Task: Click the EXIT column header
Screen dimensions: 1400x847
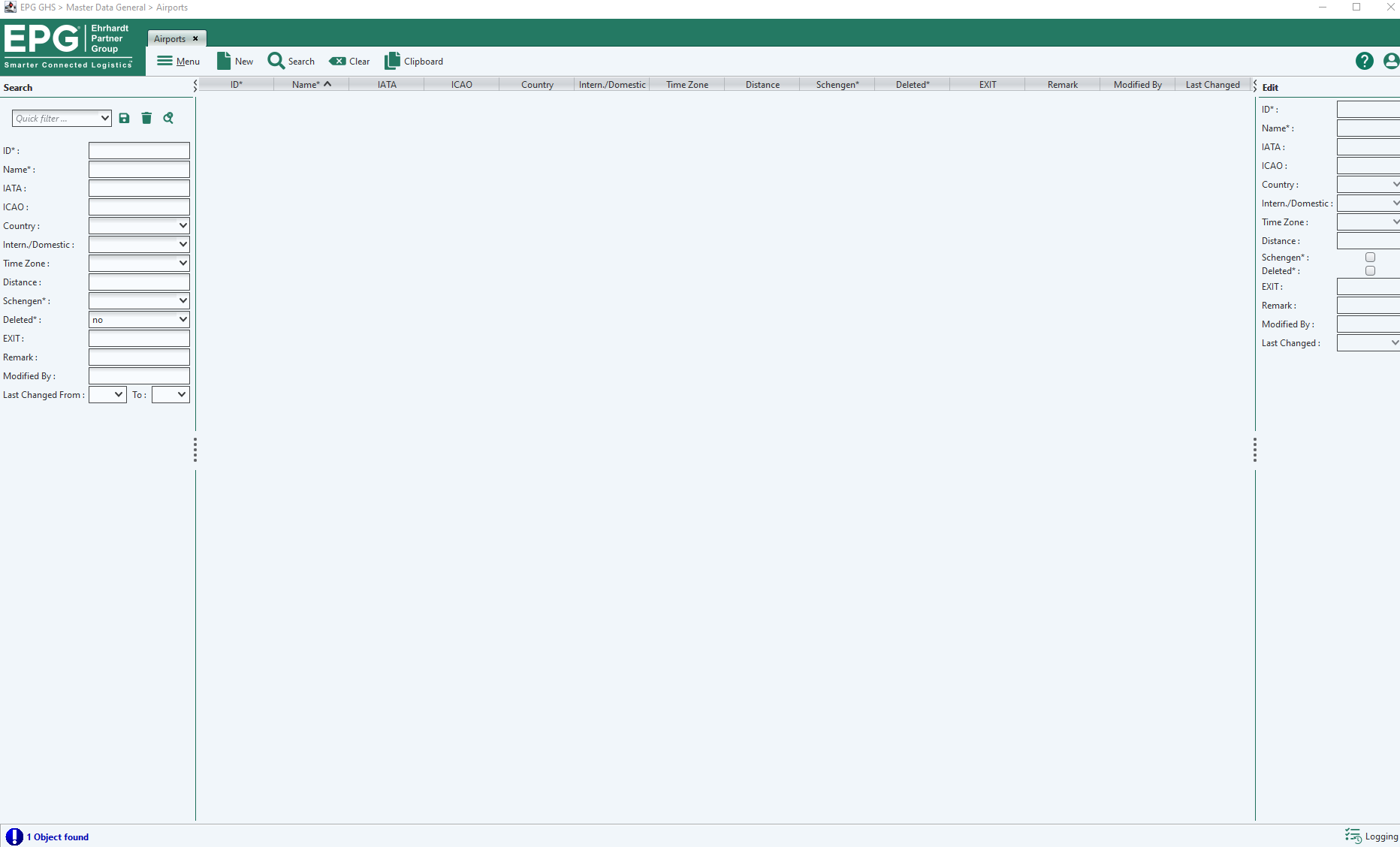Action: (988, 84)
